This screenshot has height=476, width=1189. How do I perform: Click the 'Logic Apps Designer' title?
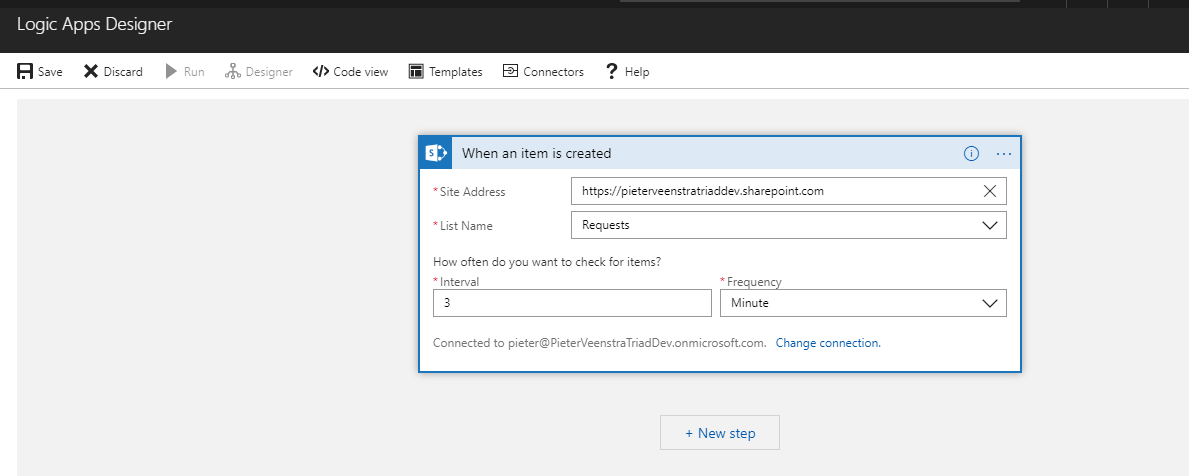(x=94, y=24)
